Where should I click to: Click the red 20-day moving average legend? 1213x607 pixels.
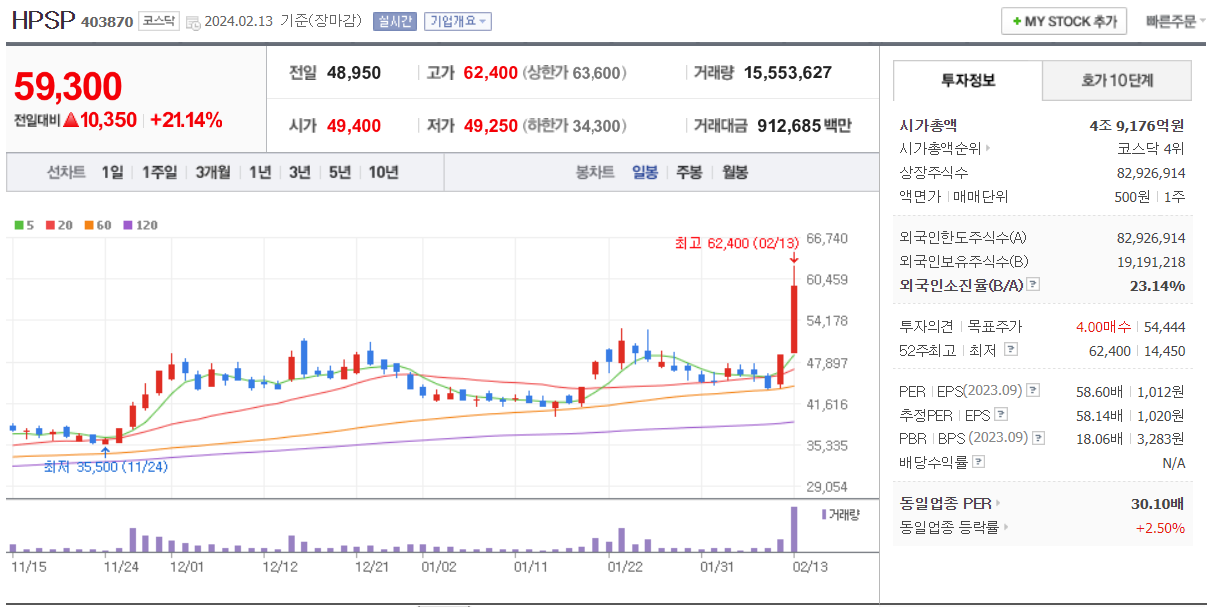[58, 225]
